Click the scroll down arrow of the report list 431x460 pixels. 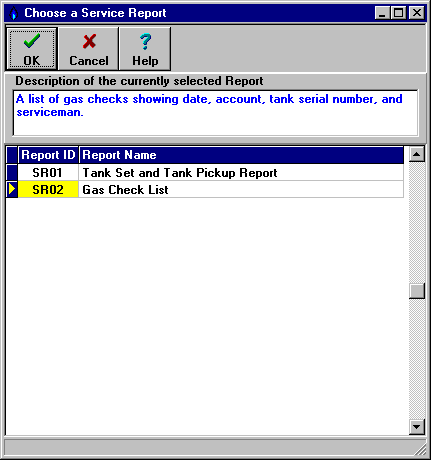pyautogui.click(x=417, y=426)
